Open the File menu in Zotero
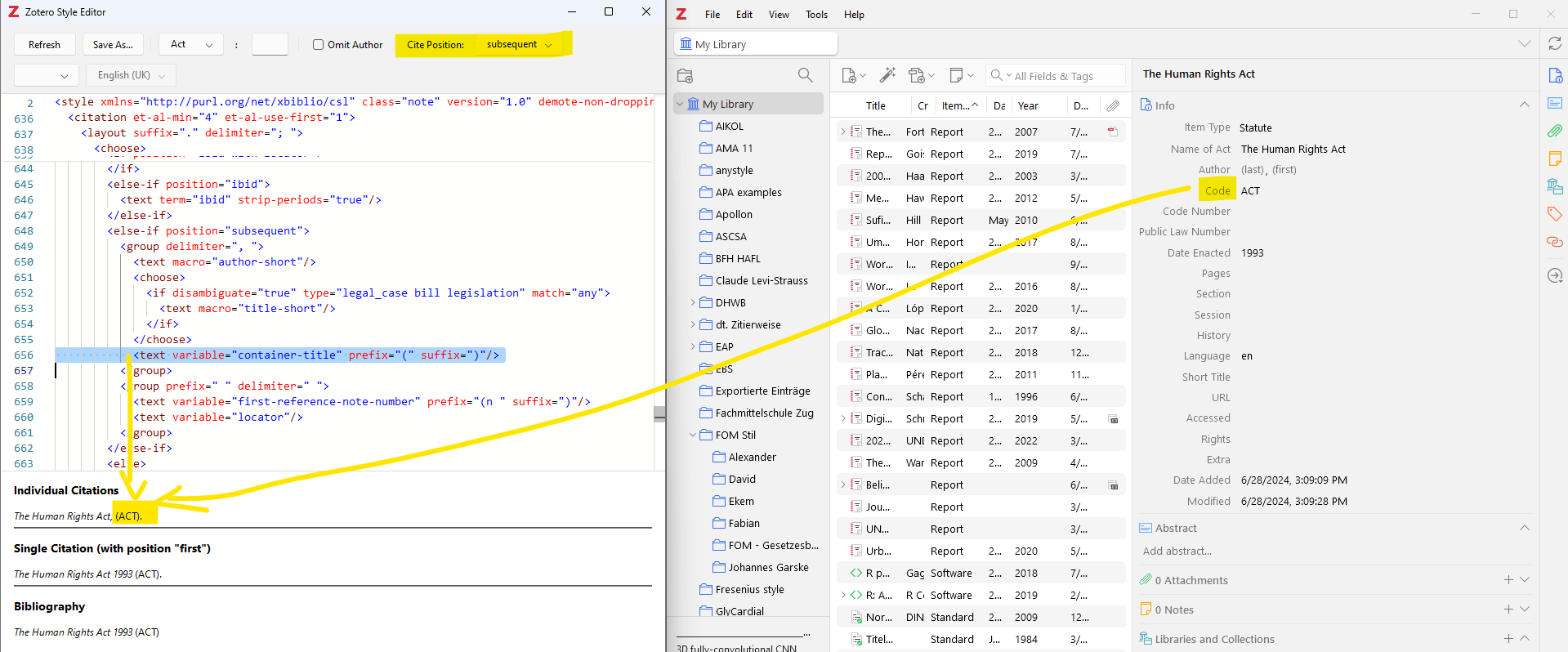Screen dimensions: 1568x652 [x=713, y=15]
